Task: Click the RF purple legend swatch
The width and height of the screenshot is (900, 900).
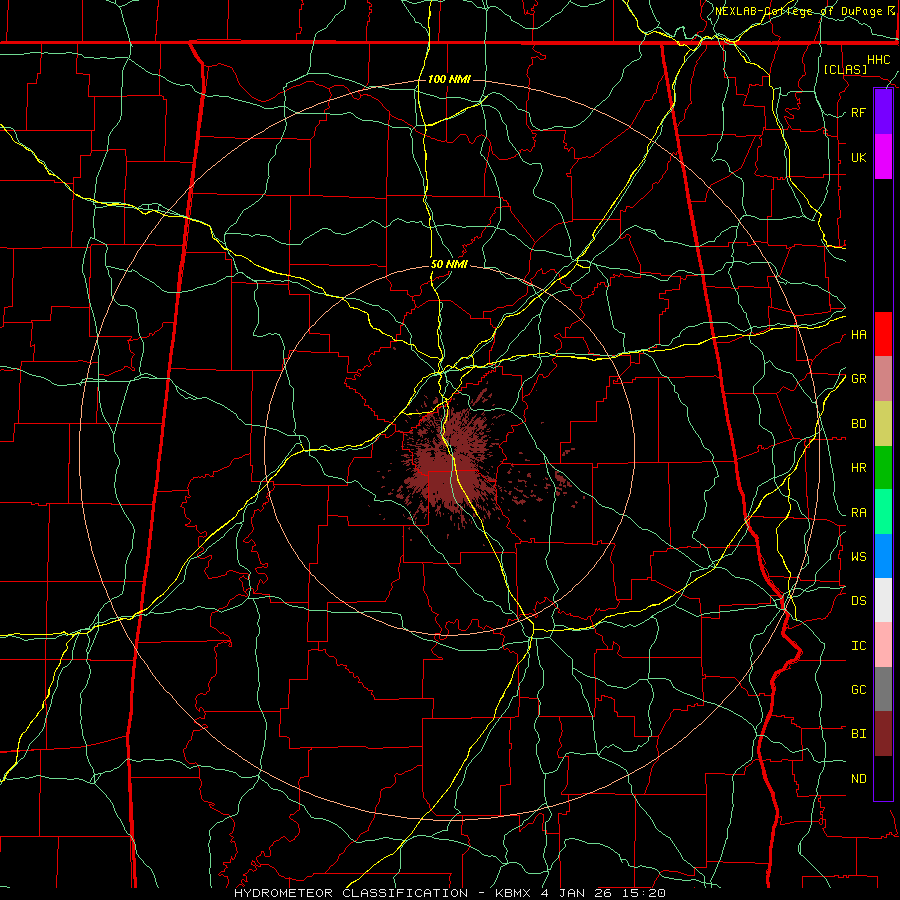Action: point(883,112)
